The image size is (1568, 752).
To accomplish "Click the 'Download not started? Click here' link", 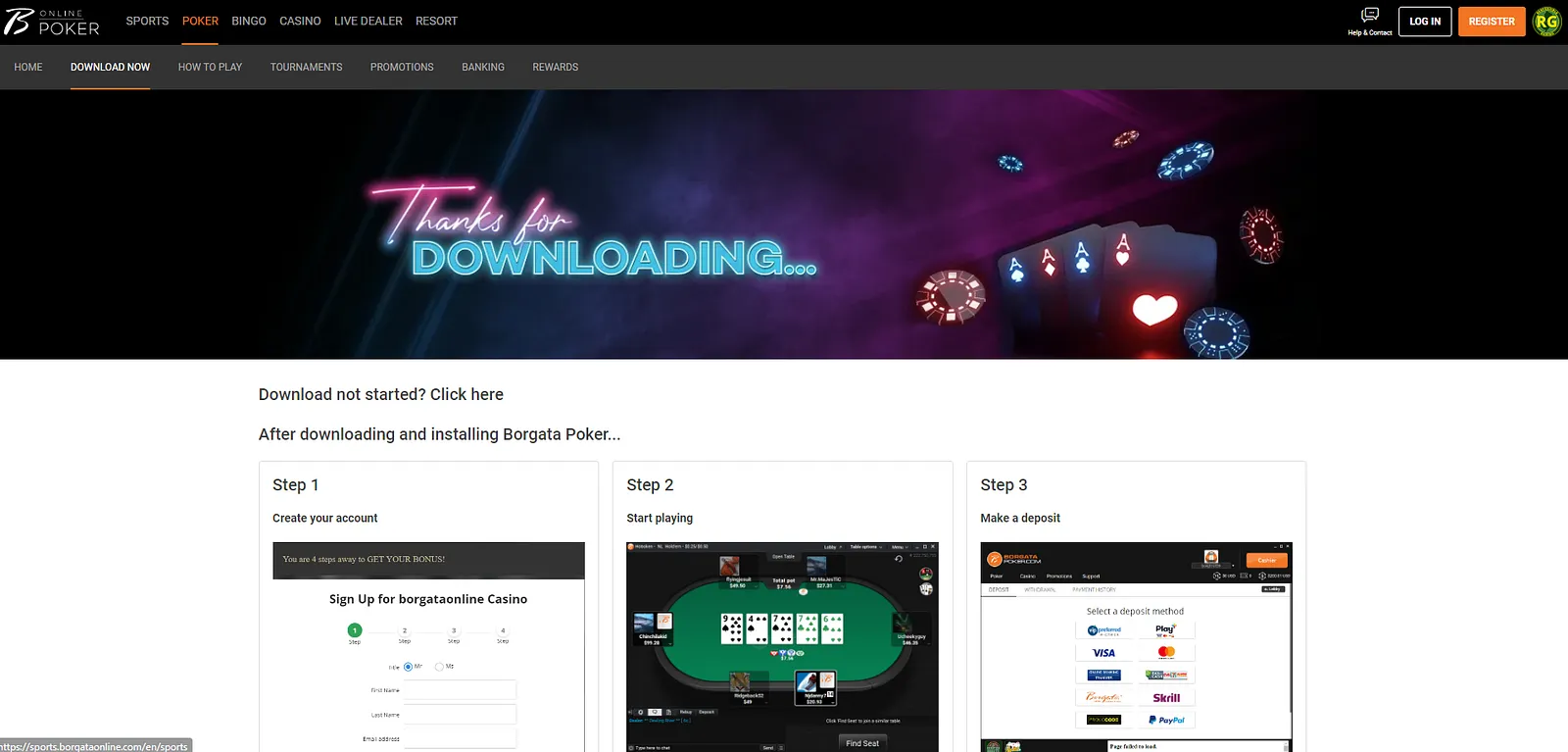I will click(x=380, y=394).
